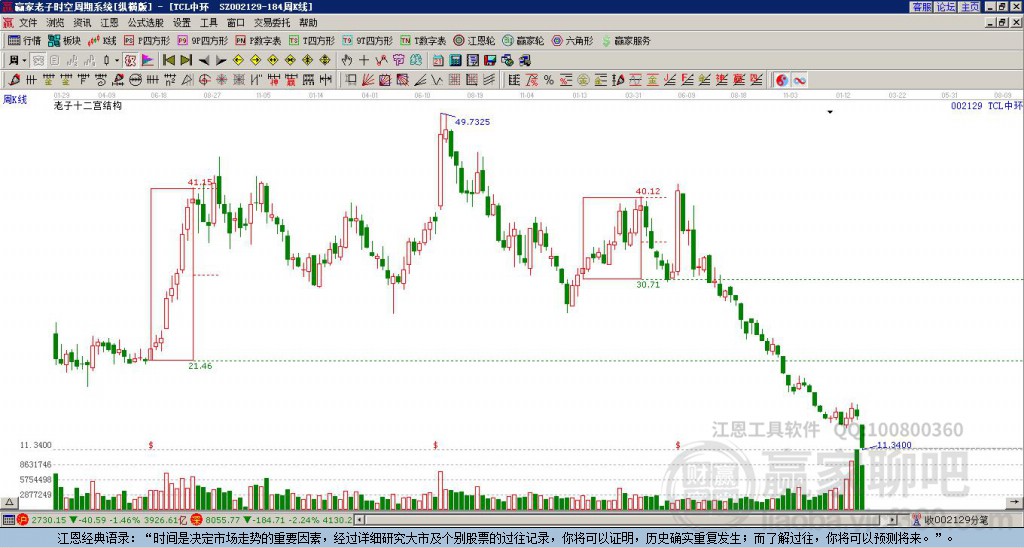Click the red floppy save icon
The image size is (1024, 548).
coord(490,61)
